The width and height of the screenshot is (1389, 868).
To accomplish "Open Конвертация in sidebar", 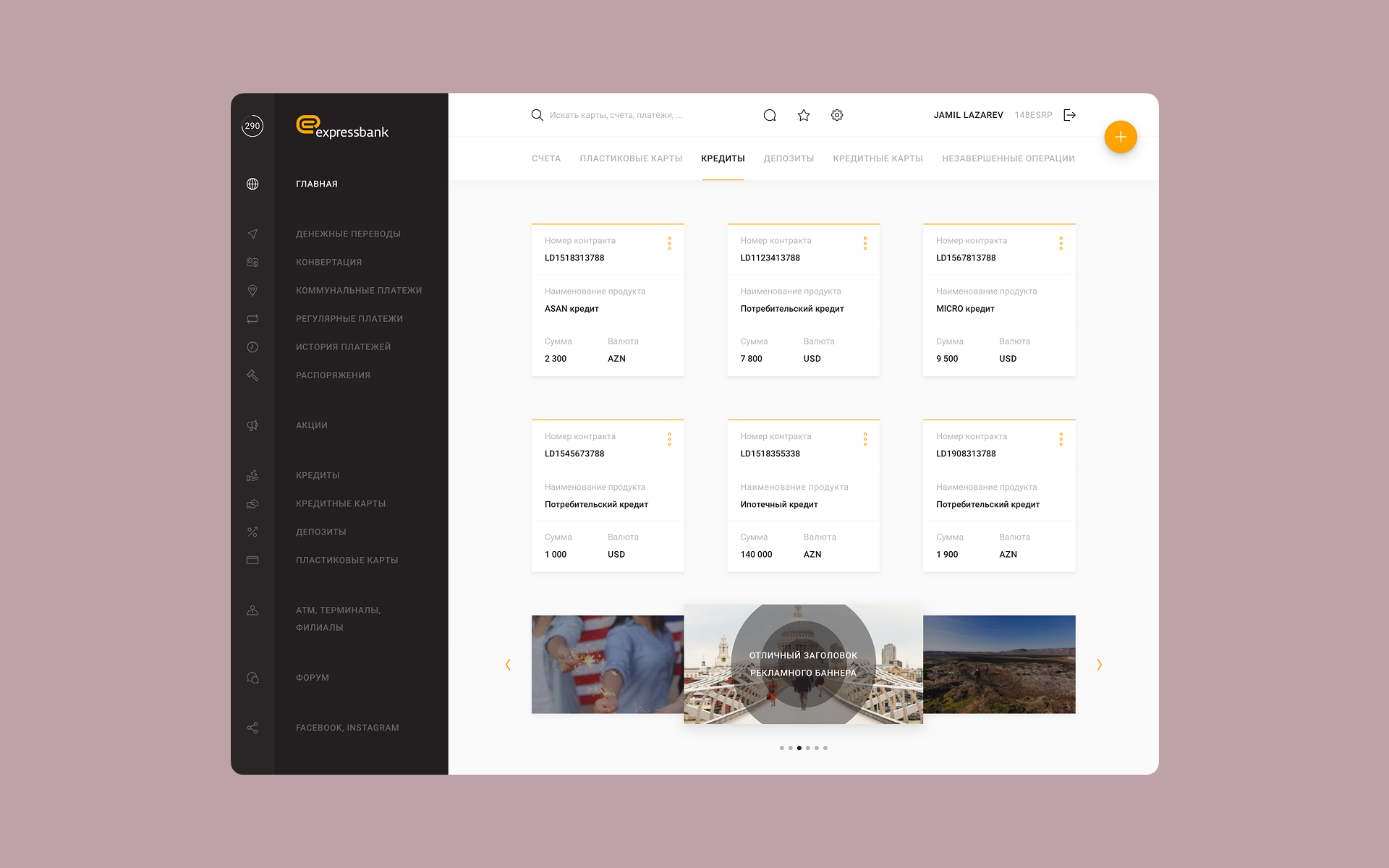I will (329, 262).
